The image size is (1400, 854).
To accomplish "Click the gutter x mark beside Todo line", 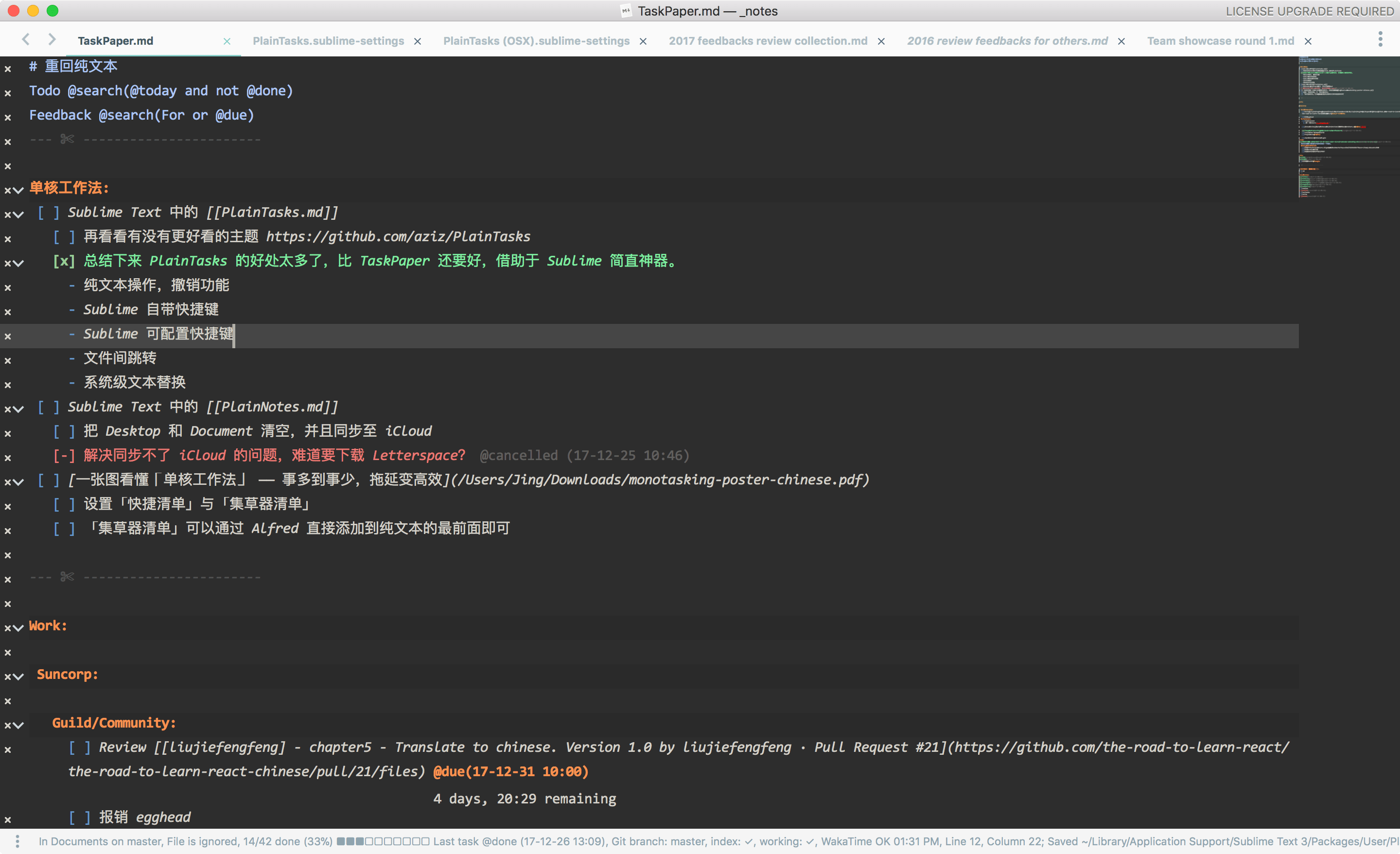I will click(8, 93).
